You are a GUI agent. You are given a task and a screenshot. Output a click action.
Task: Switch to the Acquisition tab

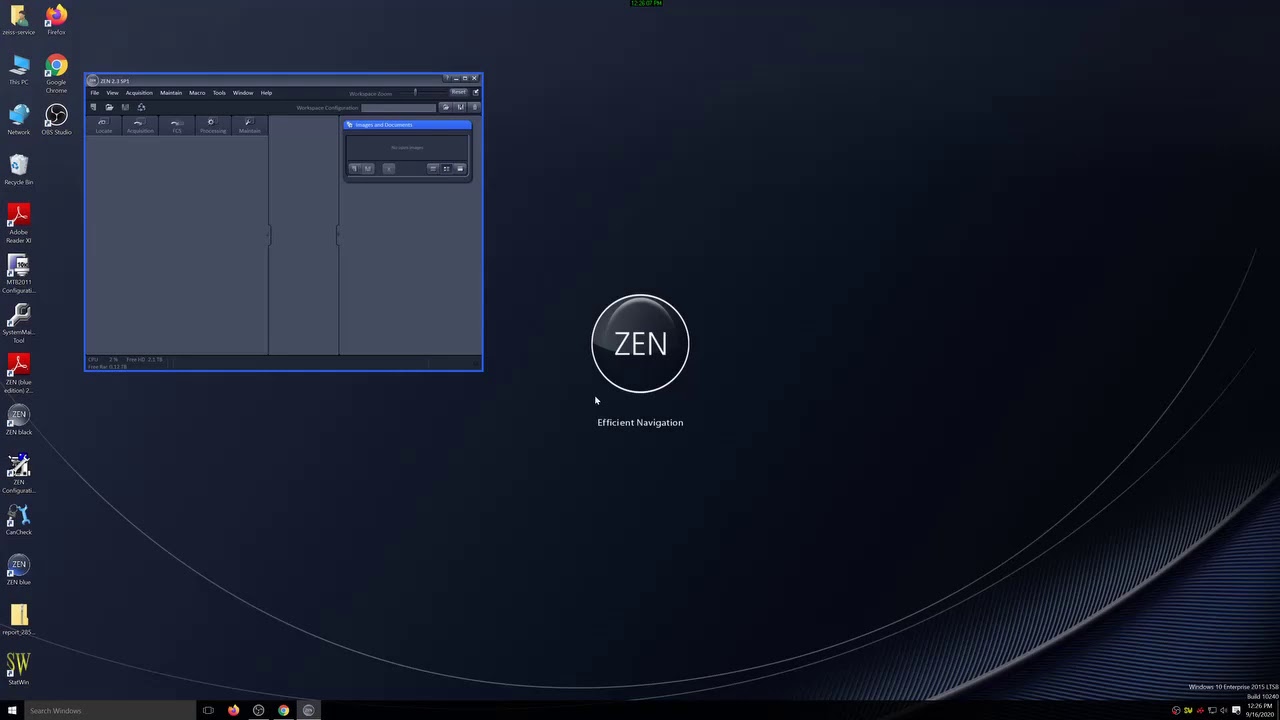tap(140, 126)
